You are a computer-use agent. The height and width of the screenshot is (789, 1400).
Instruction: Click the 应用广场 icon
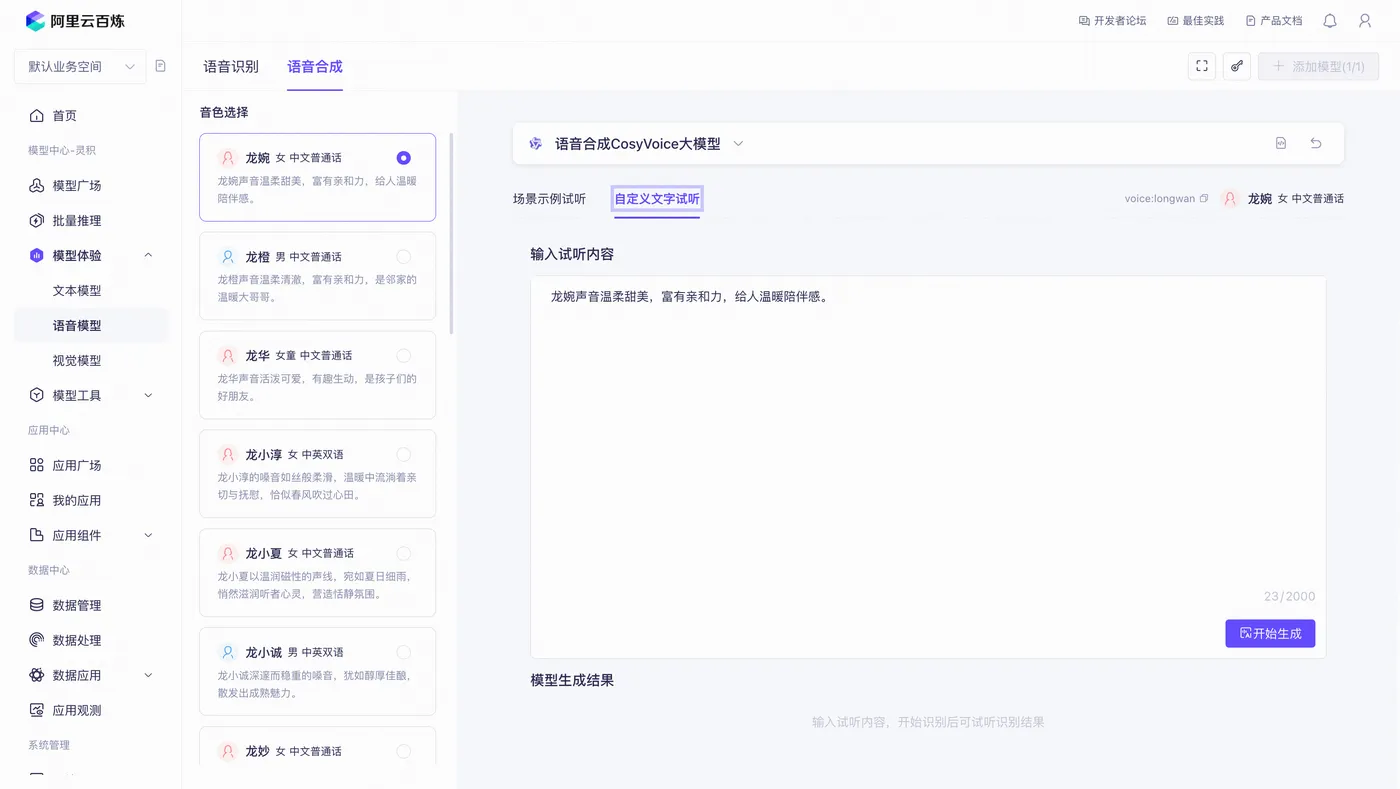pos(37,466)
